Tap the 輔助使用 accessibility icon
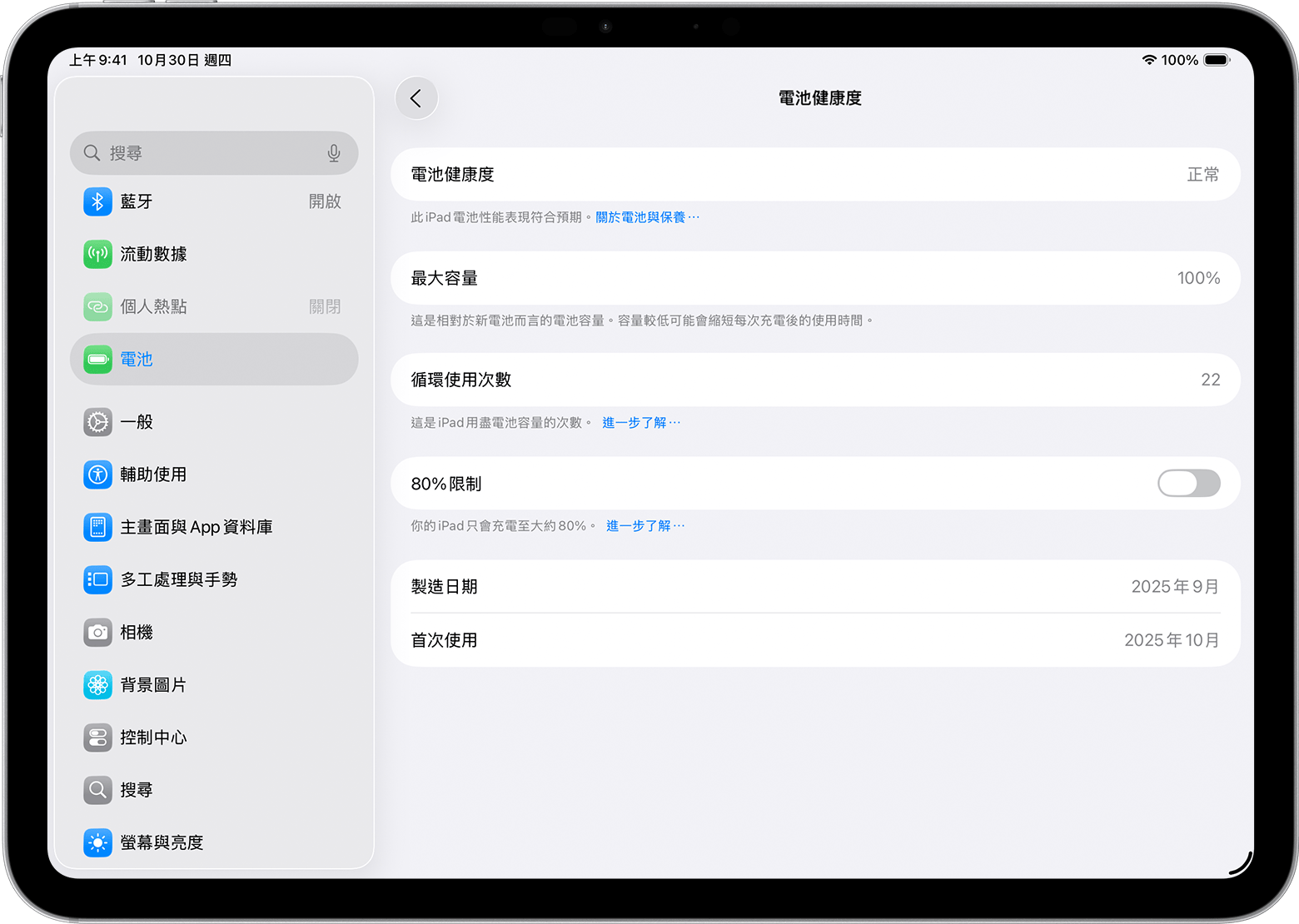This screenshot has width=1299, height=924. click(97, 474)
